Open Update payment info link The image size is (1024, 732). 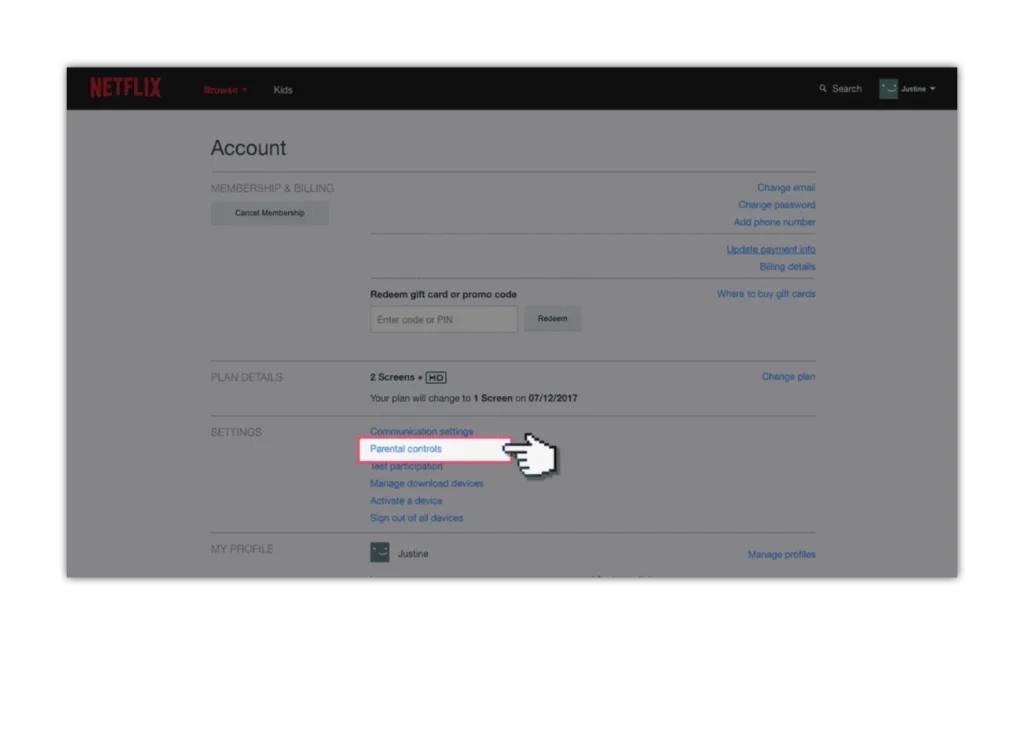[x=771, y=249]
